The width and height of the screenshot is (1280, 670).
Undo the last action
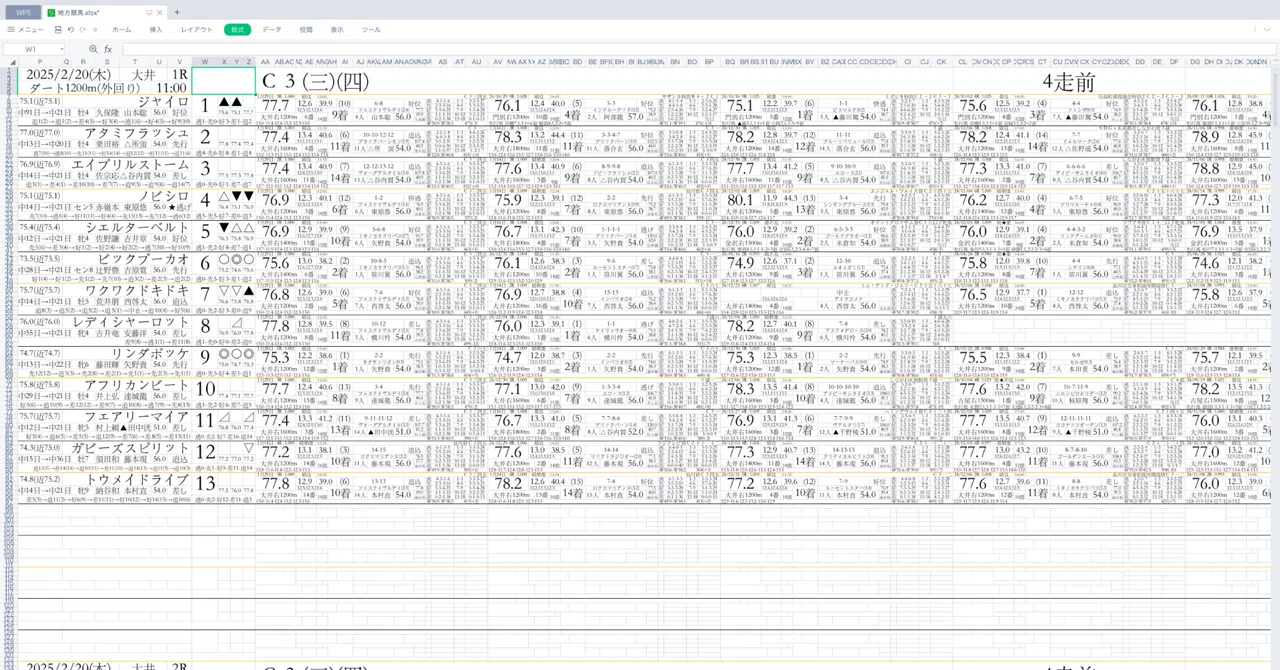[70, 30]
